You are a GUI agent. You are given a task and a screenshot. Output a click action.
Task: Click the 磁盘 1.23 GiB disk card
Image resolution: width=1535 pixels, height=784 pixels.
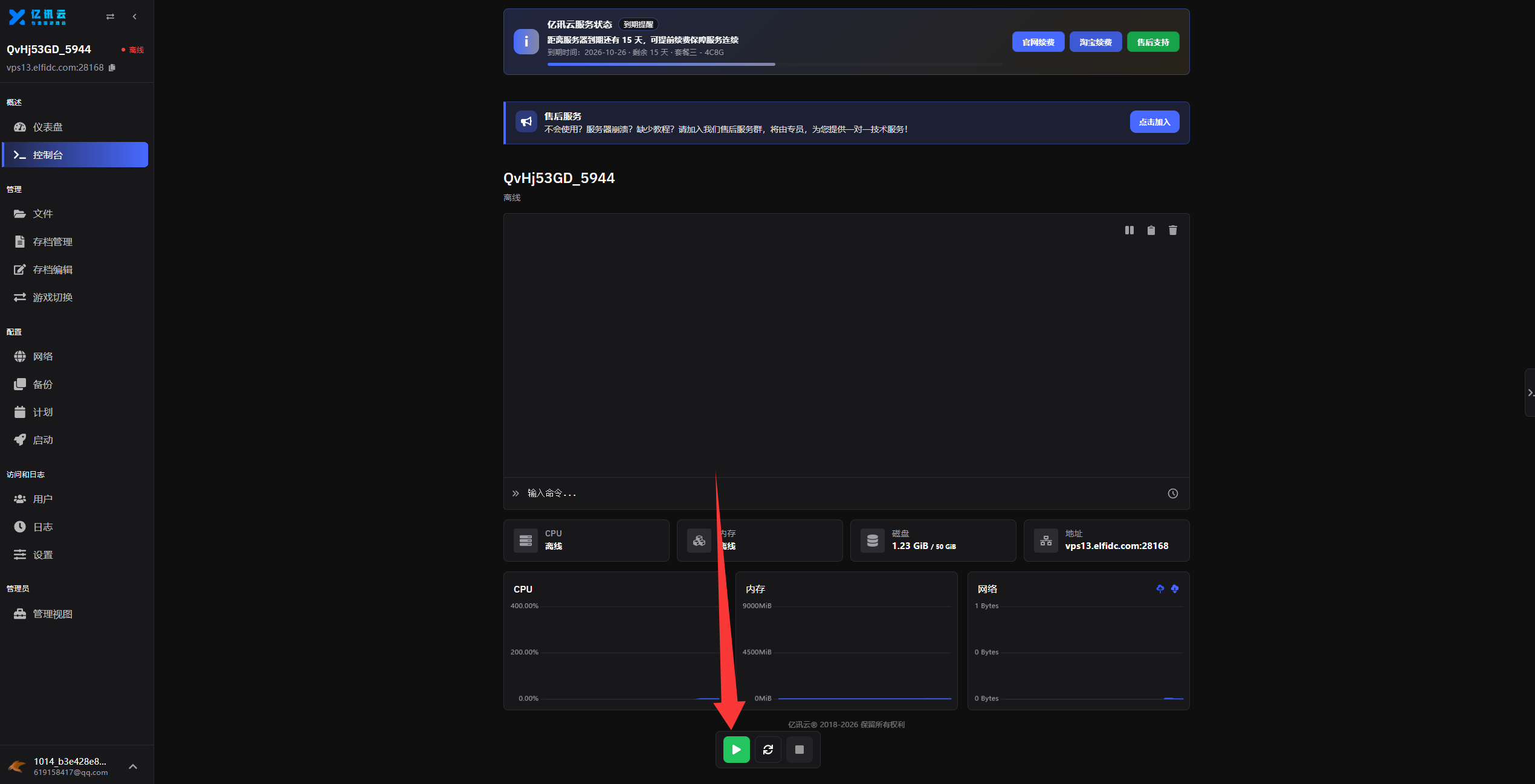coord(932,541)
